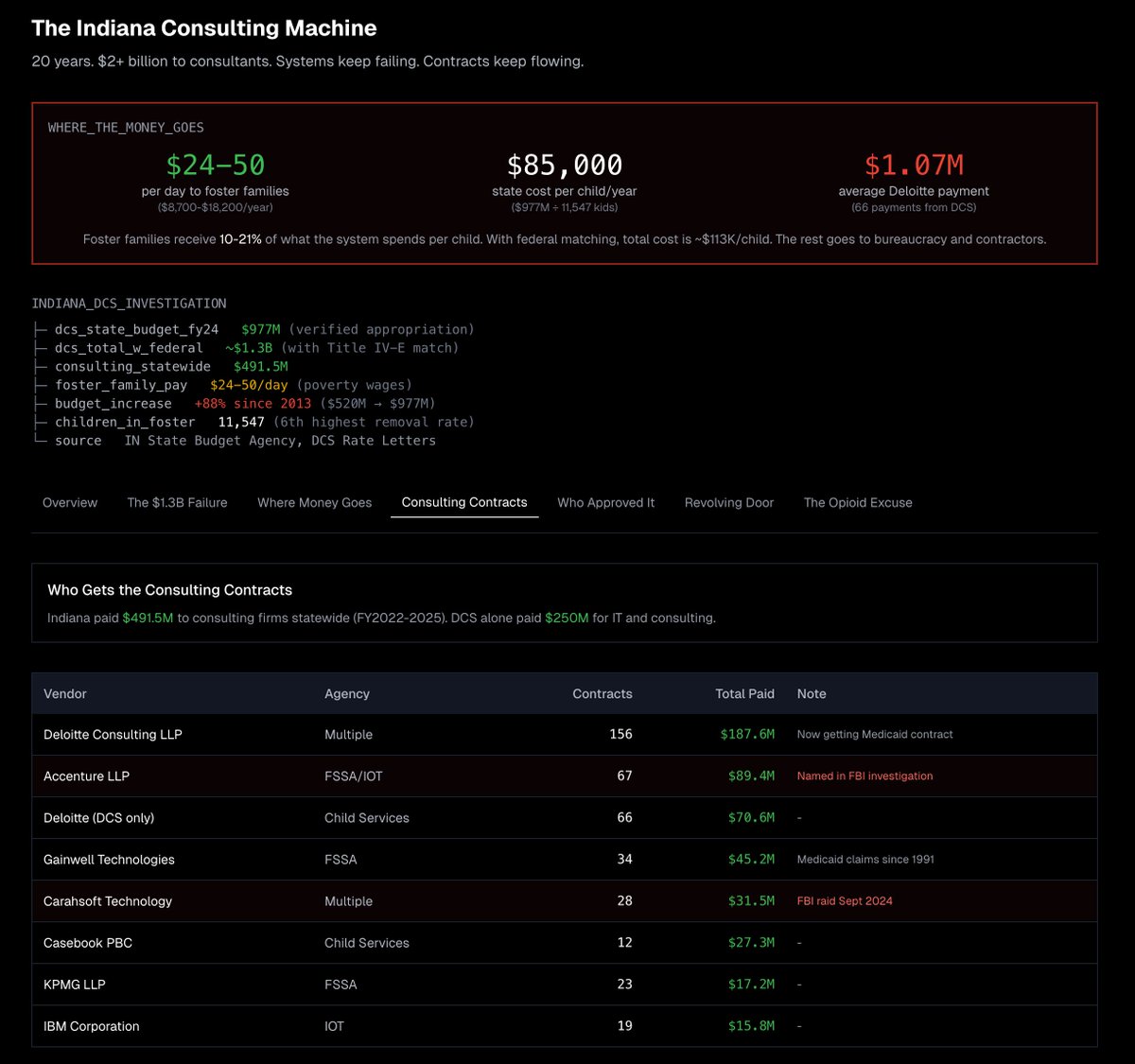Click the $250M DCS amount in summary
The height and width of the screenshot is (1064, 1135).
[x=567, y=618]
